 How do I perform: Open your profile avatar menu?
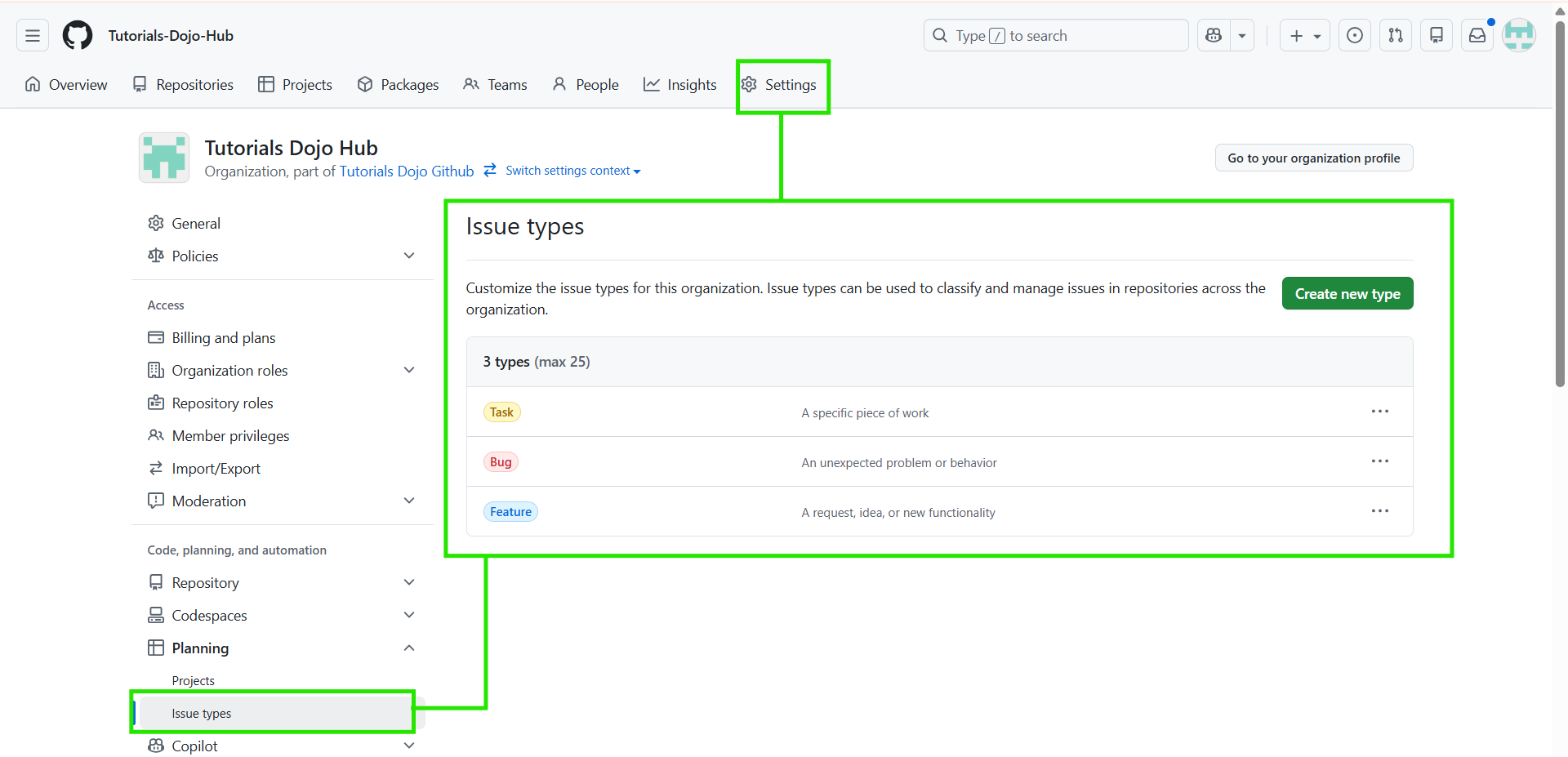tap(1520, 35)
